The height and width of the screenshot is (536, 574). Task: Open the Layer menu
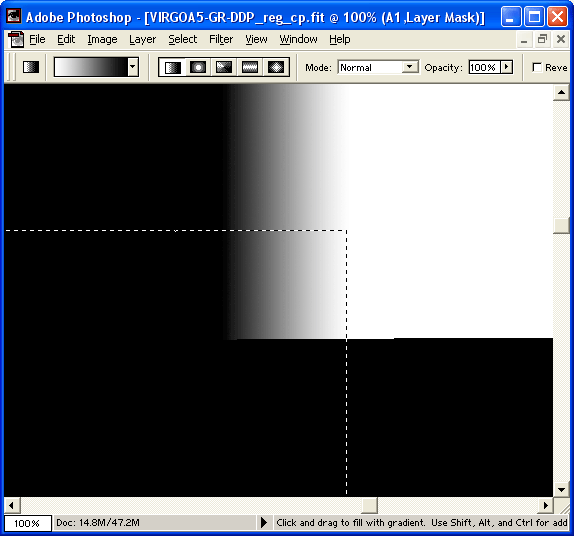142,39
